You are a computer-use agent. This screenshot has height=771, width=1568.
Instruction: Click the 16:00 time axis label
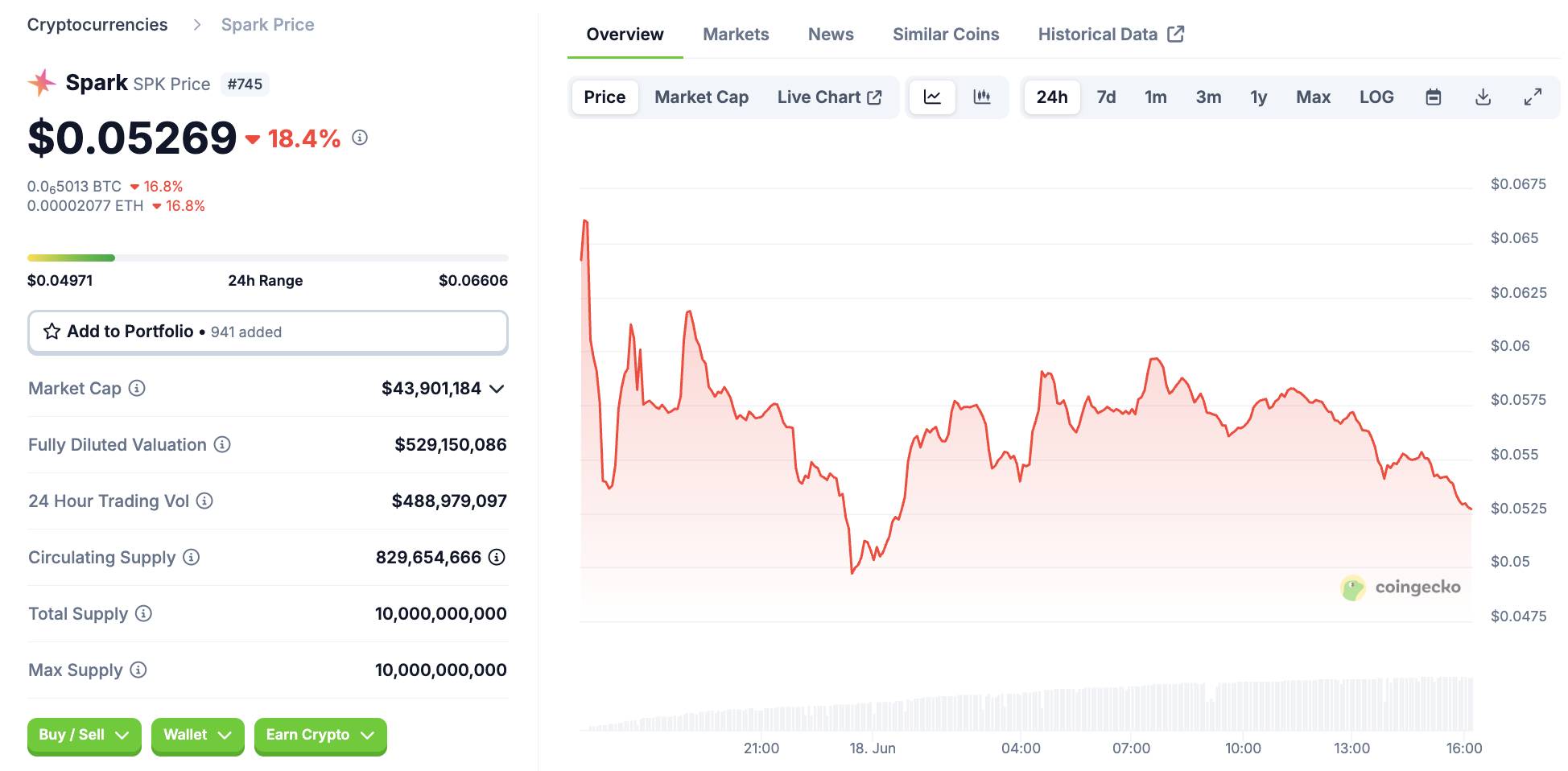pyautogui.click(x=1463, y=748)
